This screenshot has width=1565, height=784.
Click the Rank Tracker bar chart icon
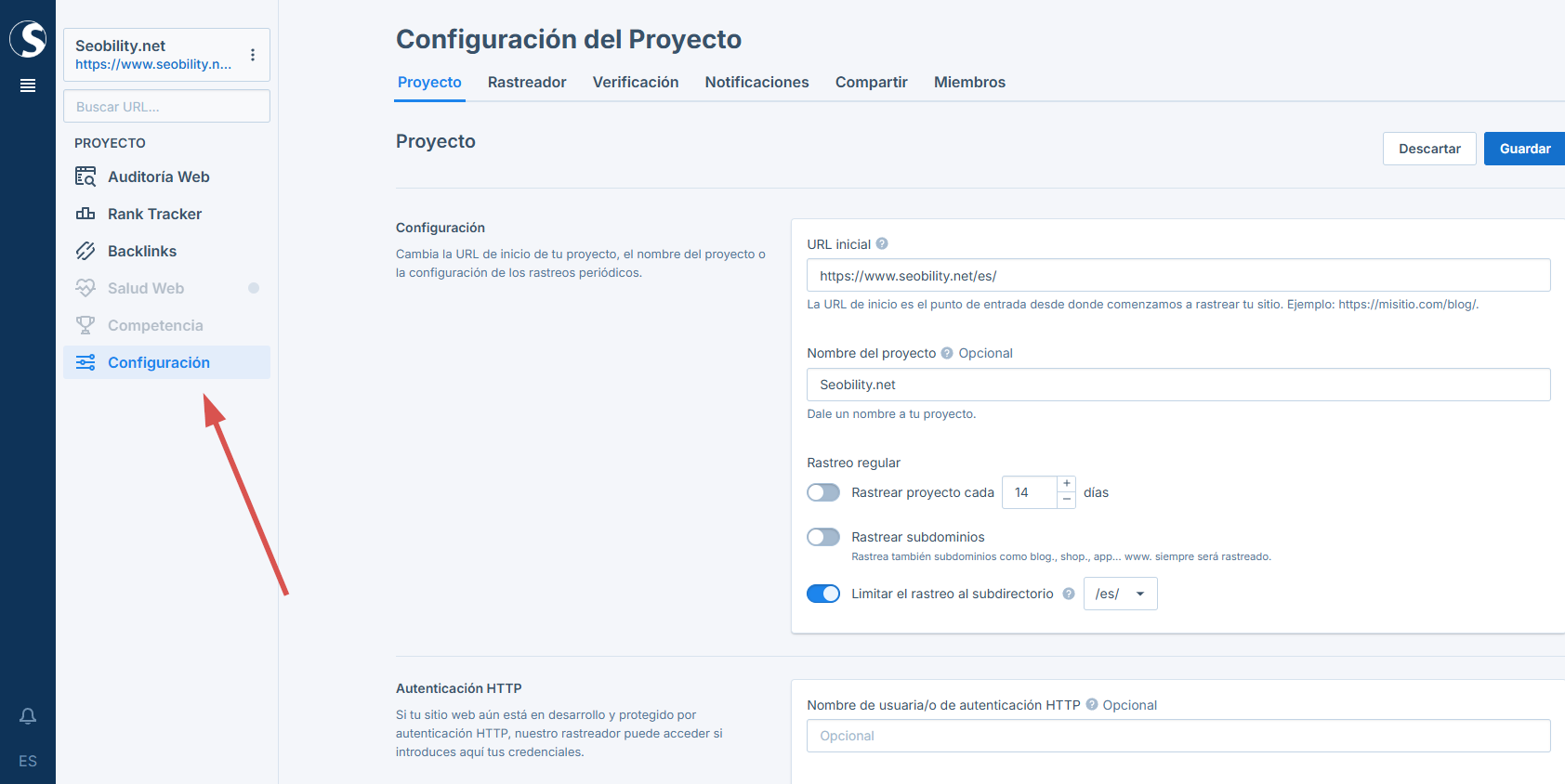85,214
